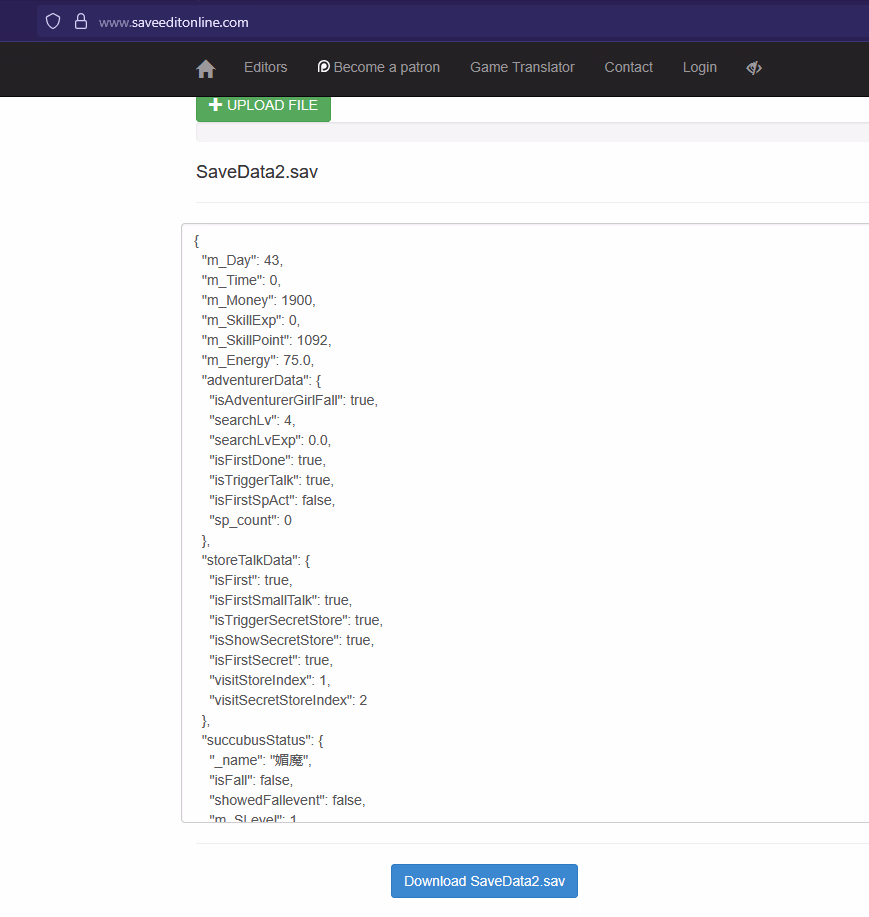
Task: Go to the site home icon
Action: (206, 68)
